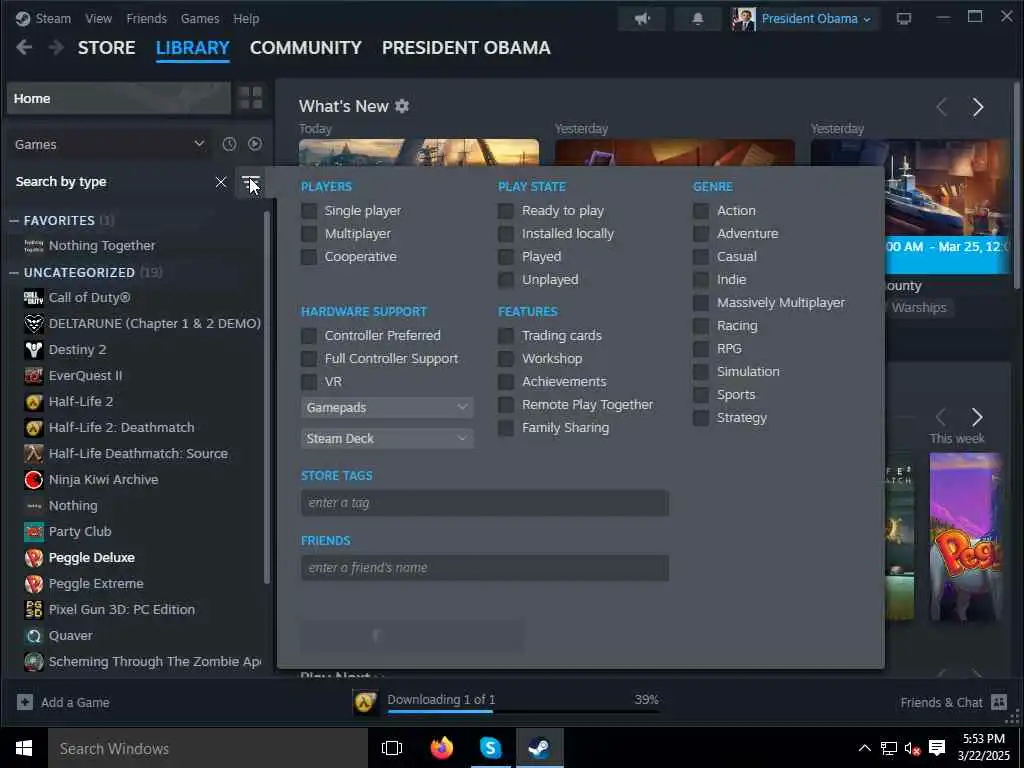Switch to the STORE tab

pyautogui.click(x=106, y=48)
